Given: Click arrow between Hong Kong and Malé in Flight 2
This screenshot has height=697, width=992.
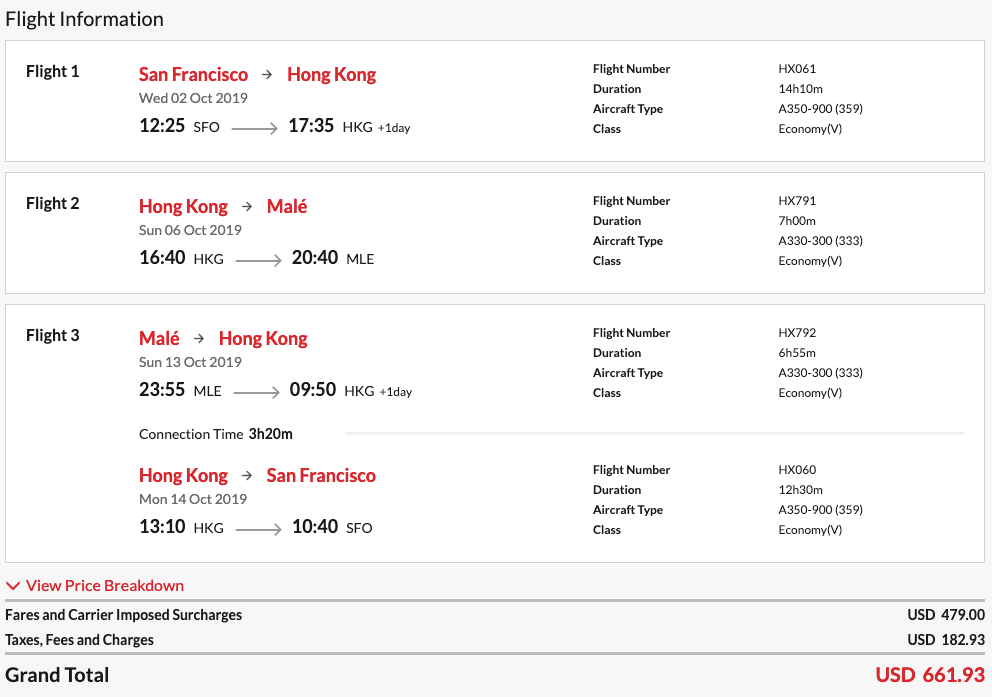Looking at the screenshot, I should click(x=247, y=207).
